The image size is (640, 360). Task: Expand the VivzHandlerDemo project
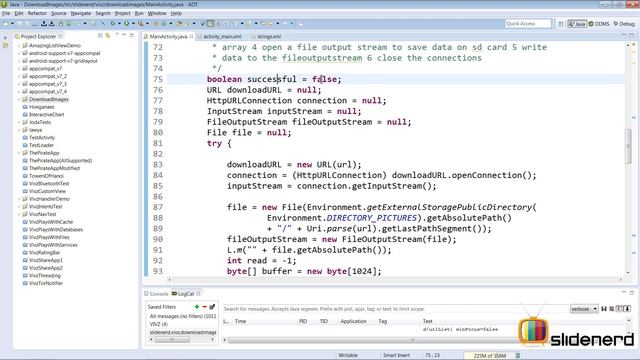tap(19, 199)
